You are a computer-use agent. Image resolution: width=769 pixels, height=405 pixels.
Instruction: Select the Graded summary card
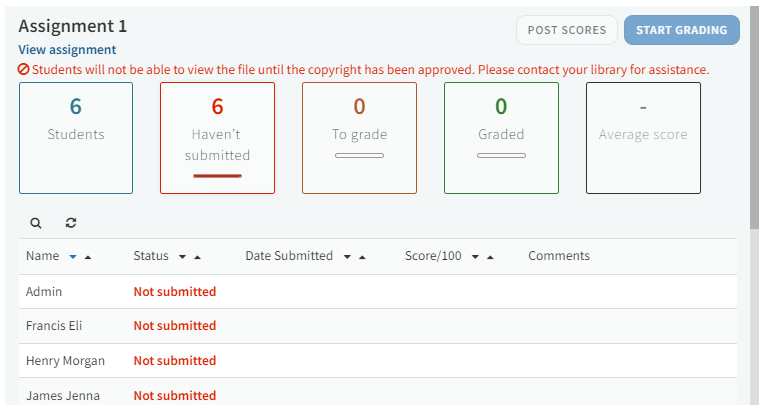(x=501, y=138)
